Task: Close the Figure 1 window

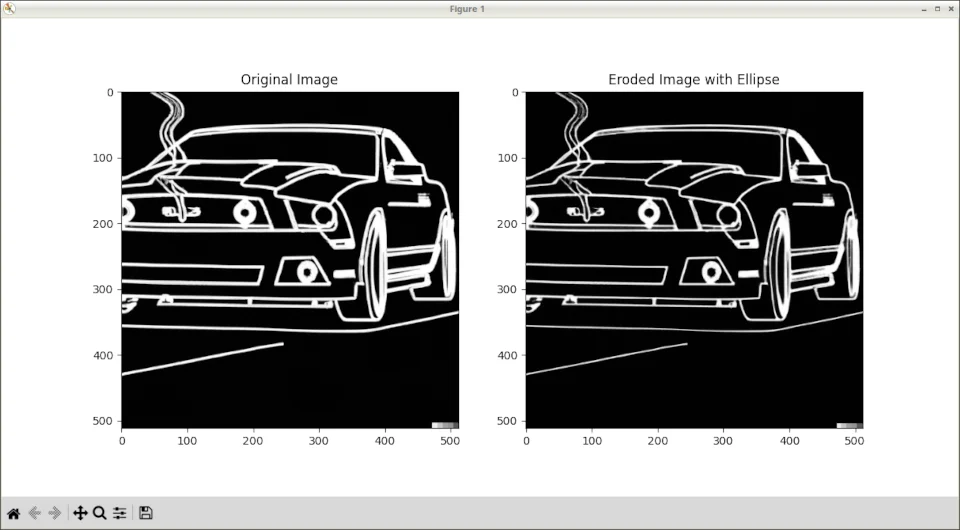Action: pos(951,9)
